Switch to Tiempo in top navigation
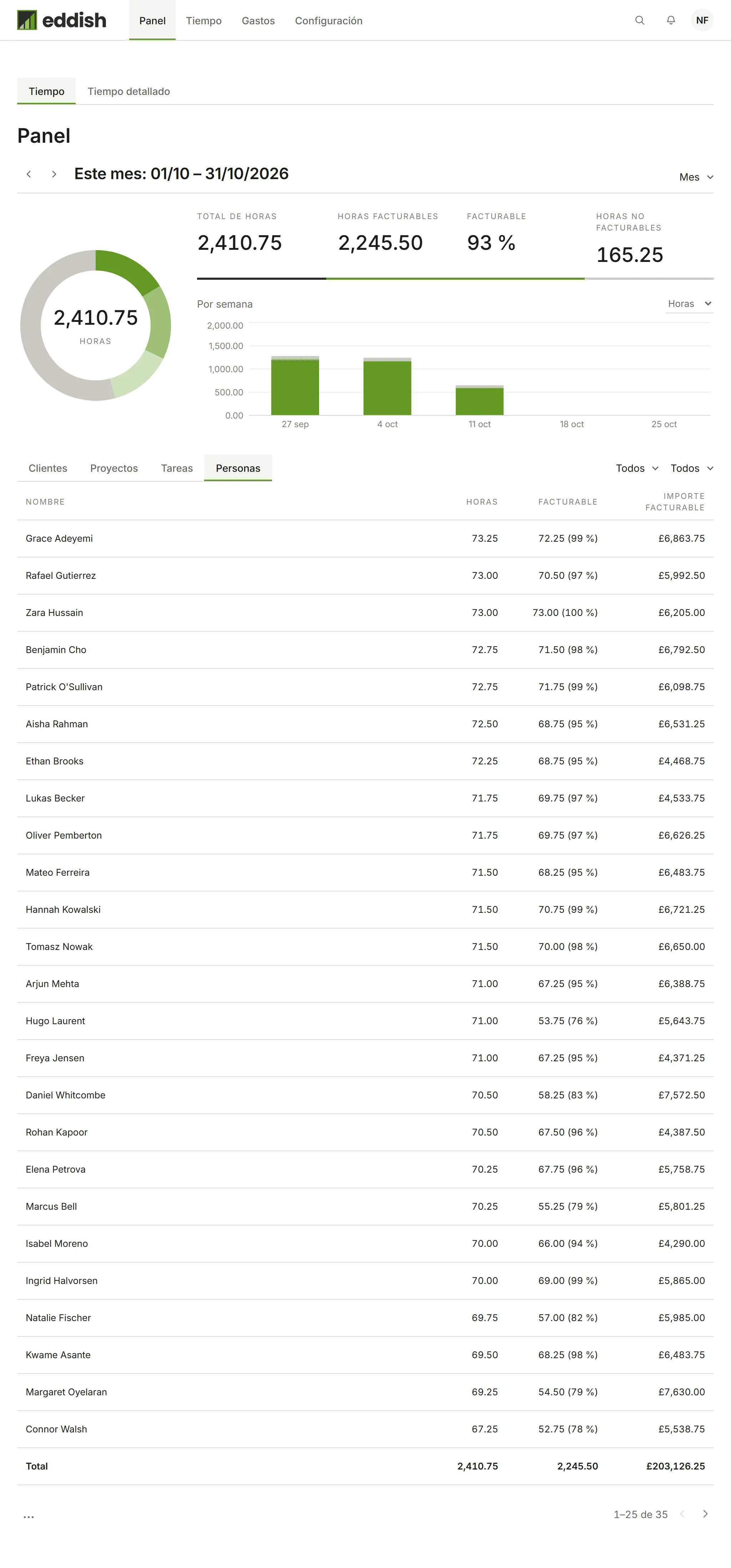This screenshot has width=731, height=1568. (203, 21)
